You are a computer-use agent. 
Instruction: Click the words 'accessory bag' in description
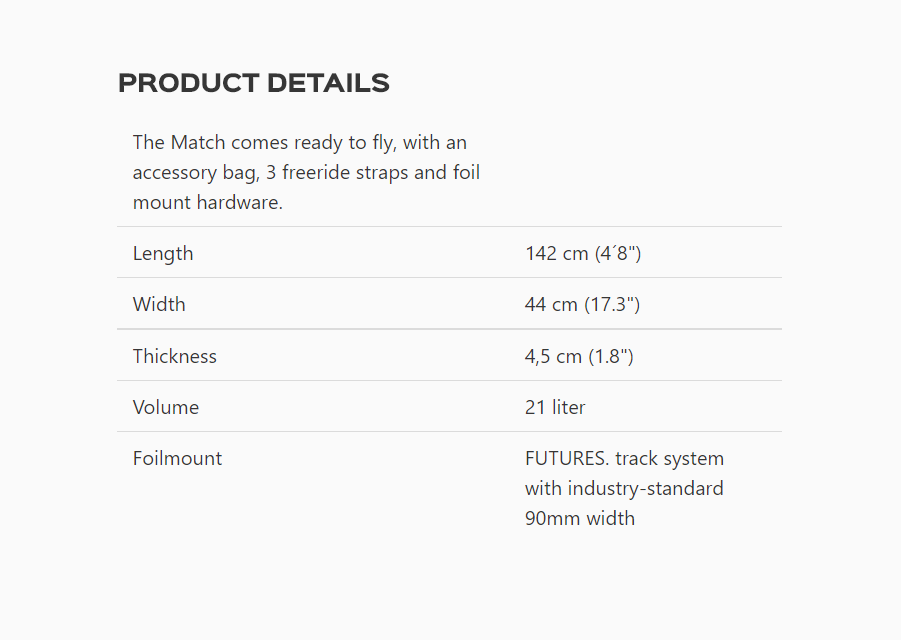coord(194,172)
